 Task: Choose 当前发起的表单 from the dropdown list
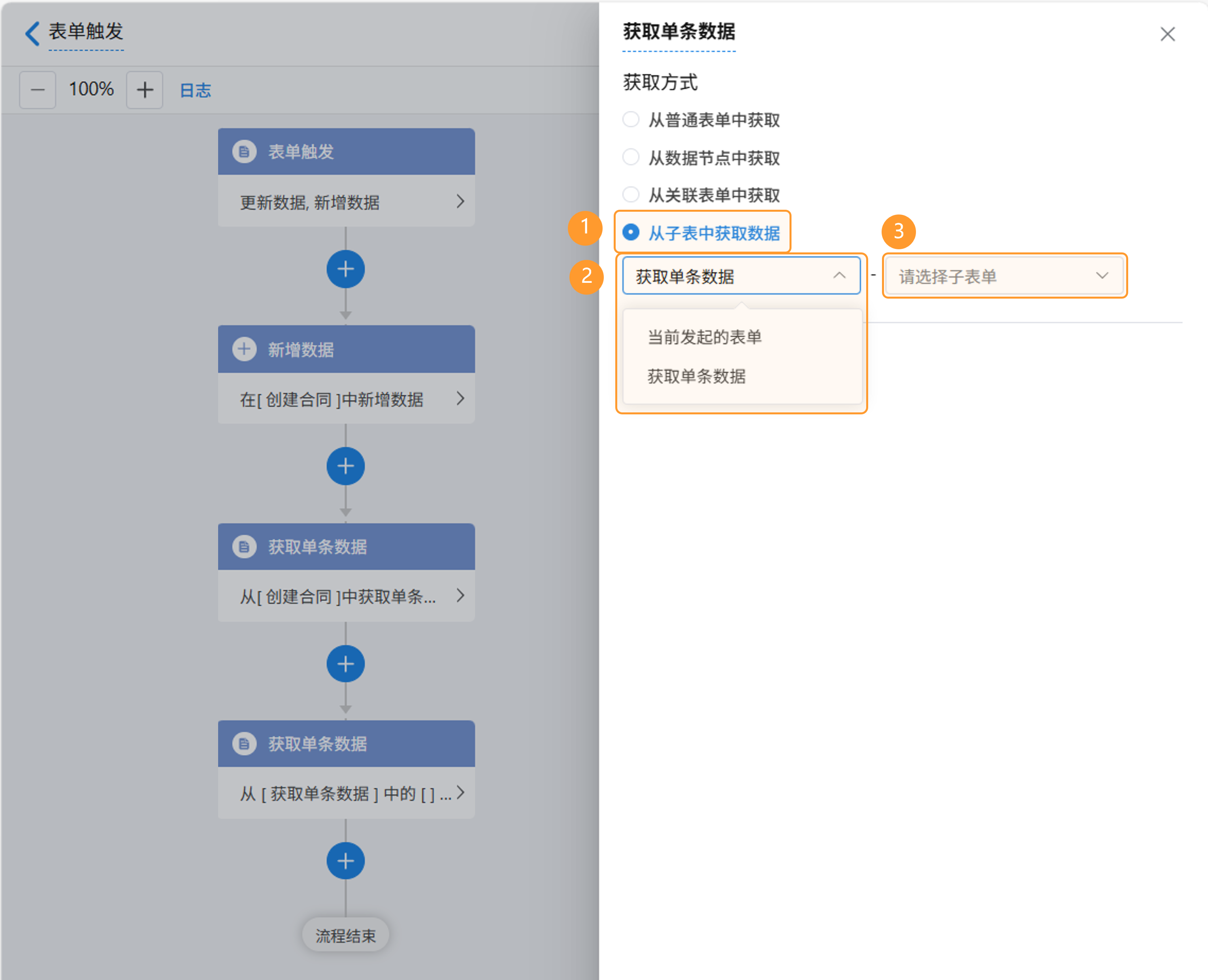coord(704,337)
